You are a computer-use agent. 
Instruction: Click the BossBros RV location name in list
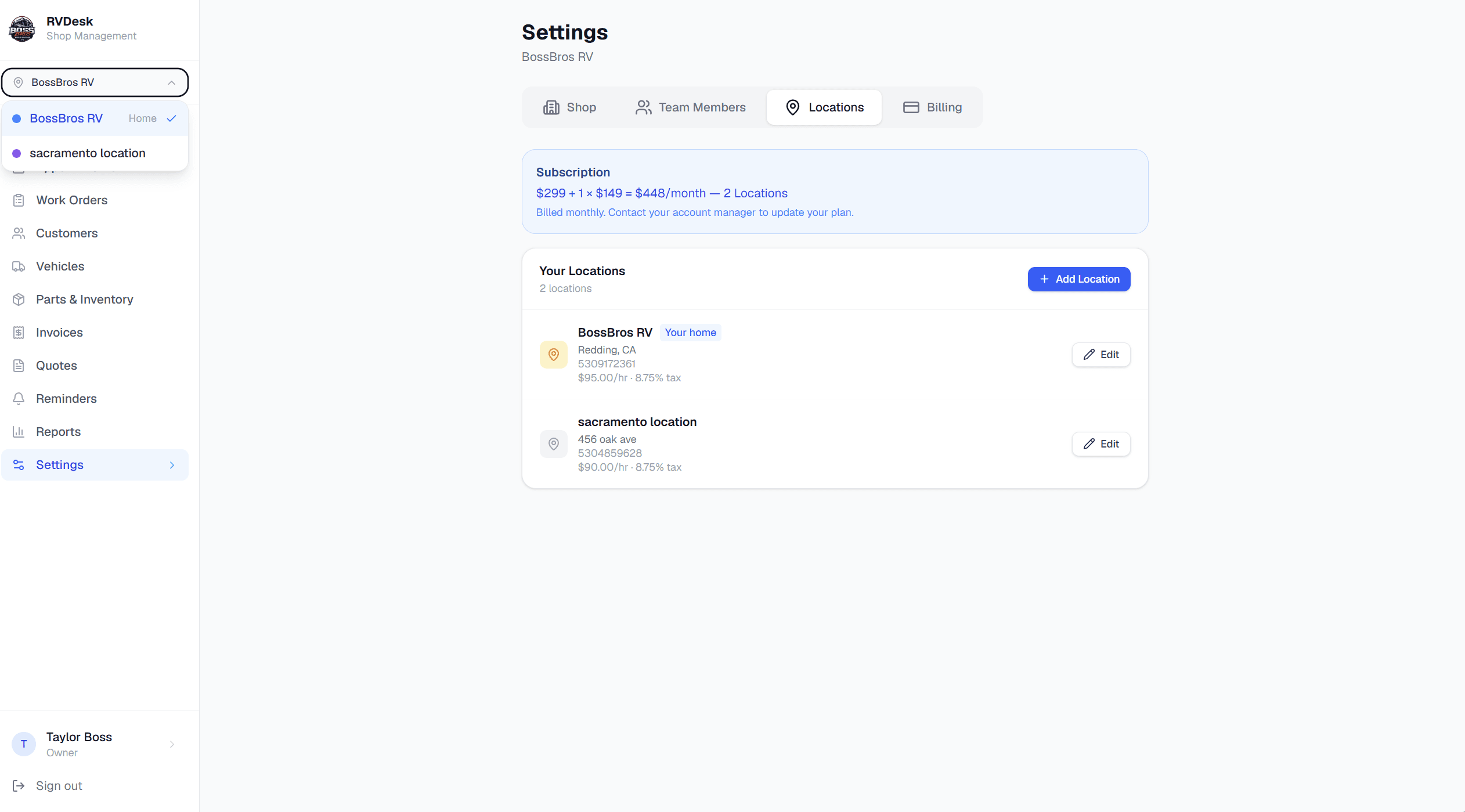(615, 333)
